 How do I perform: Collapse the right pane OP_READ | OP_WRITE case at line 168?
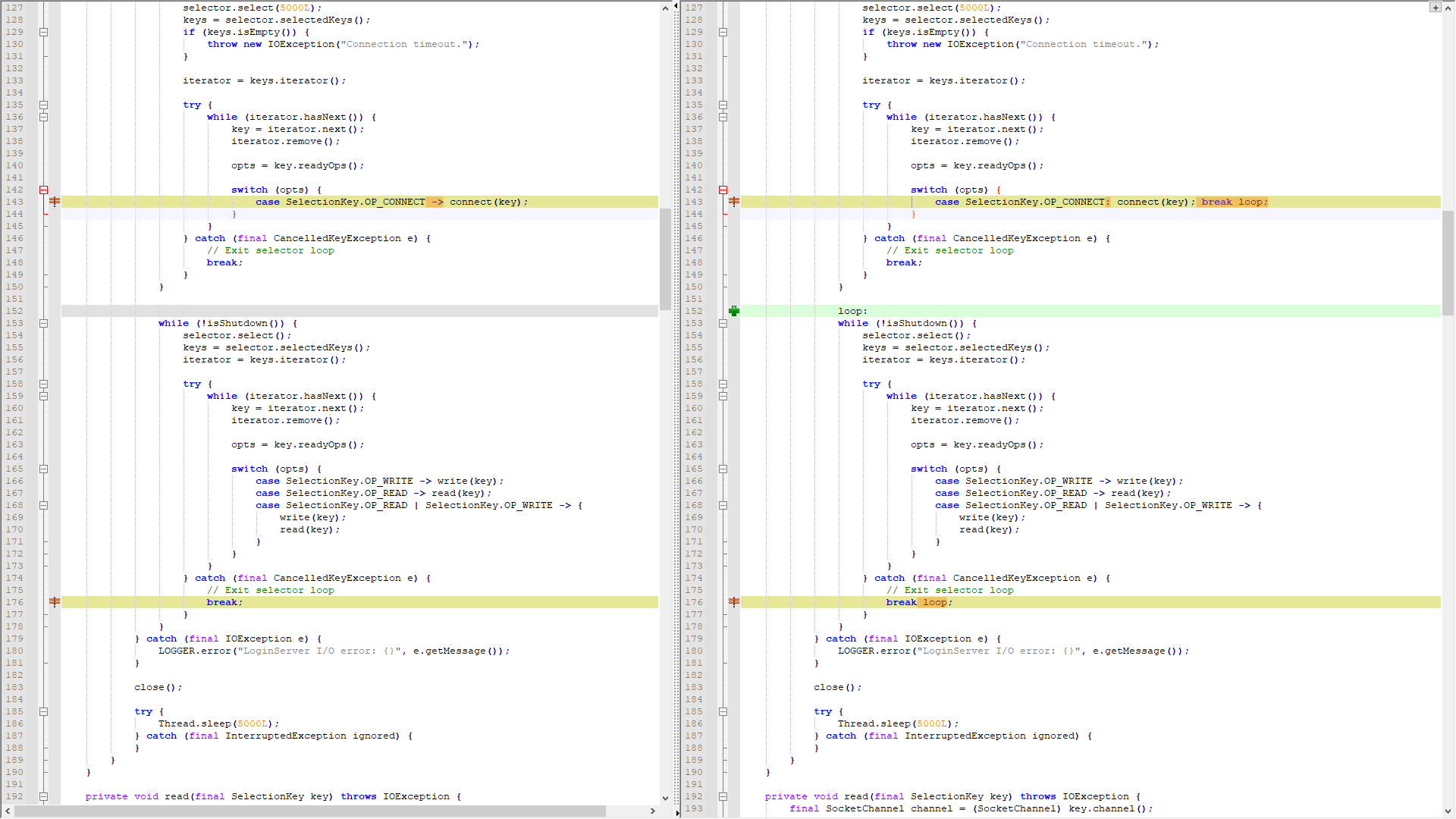coord(723,505)
